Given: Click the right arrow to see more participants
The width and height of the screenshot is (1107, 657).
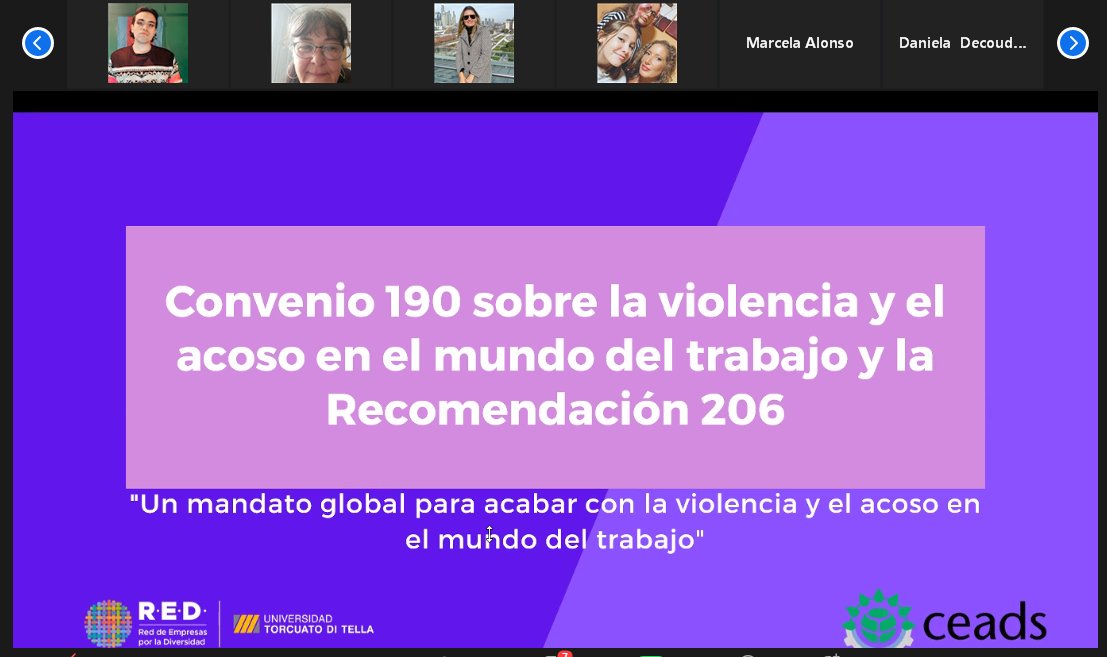Looking at the screenshot, I should pyautogui.click(x=1072, y=43).
